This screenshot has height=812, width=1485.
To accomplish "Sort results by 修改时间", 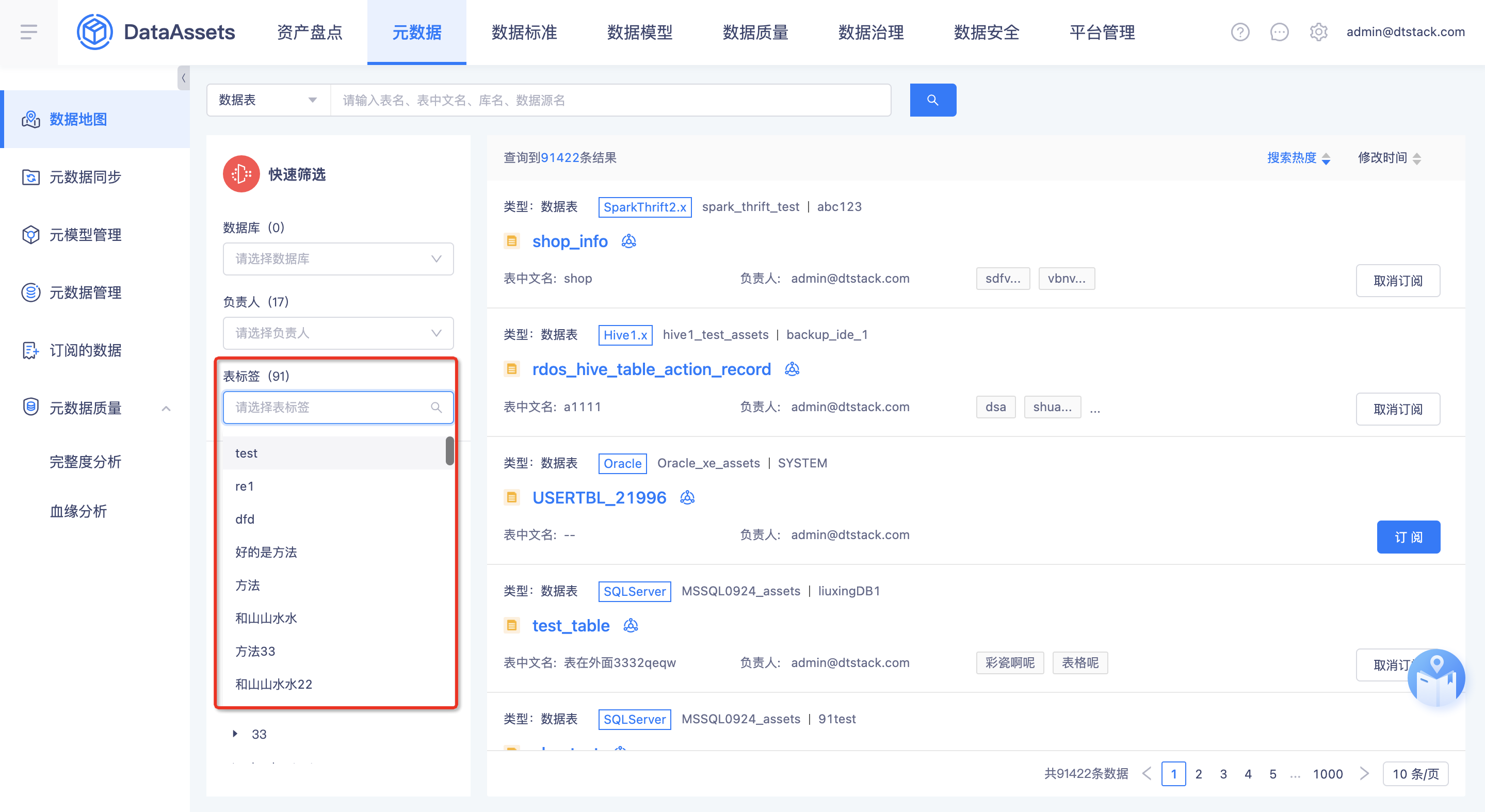I will click(1390, 158).
